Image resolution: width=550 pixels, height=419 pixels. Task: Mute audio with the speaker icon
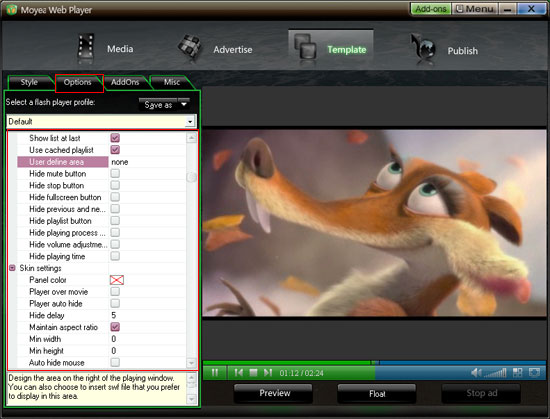476,373
